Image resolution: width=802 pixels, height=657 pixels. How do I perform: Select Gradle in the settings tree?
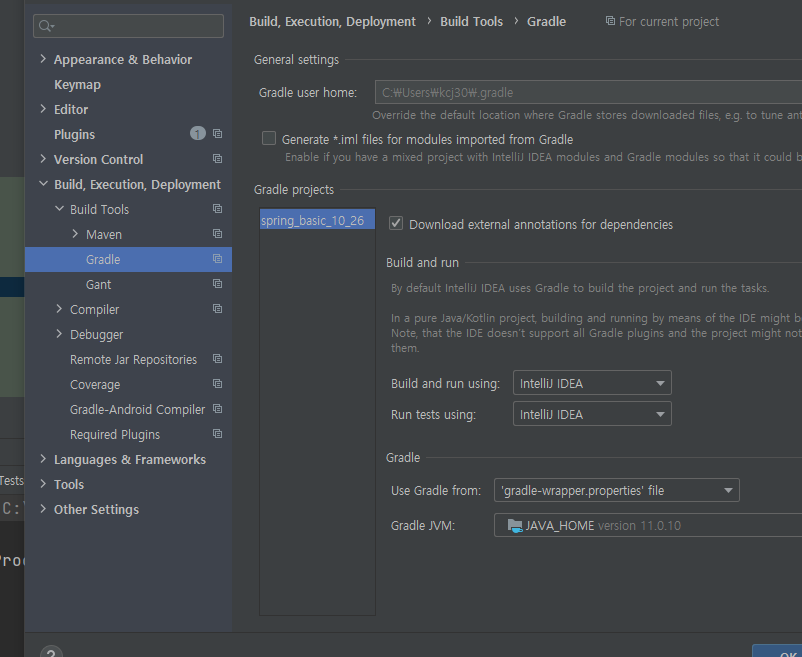coord(128,259)
